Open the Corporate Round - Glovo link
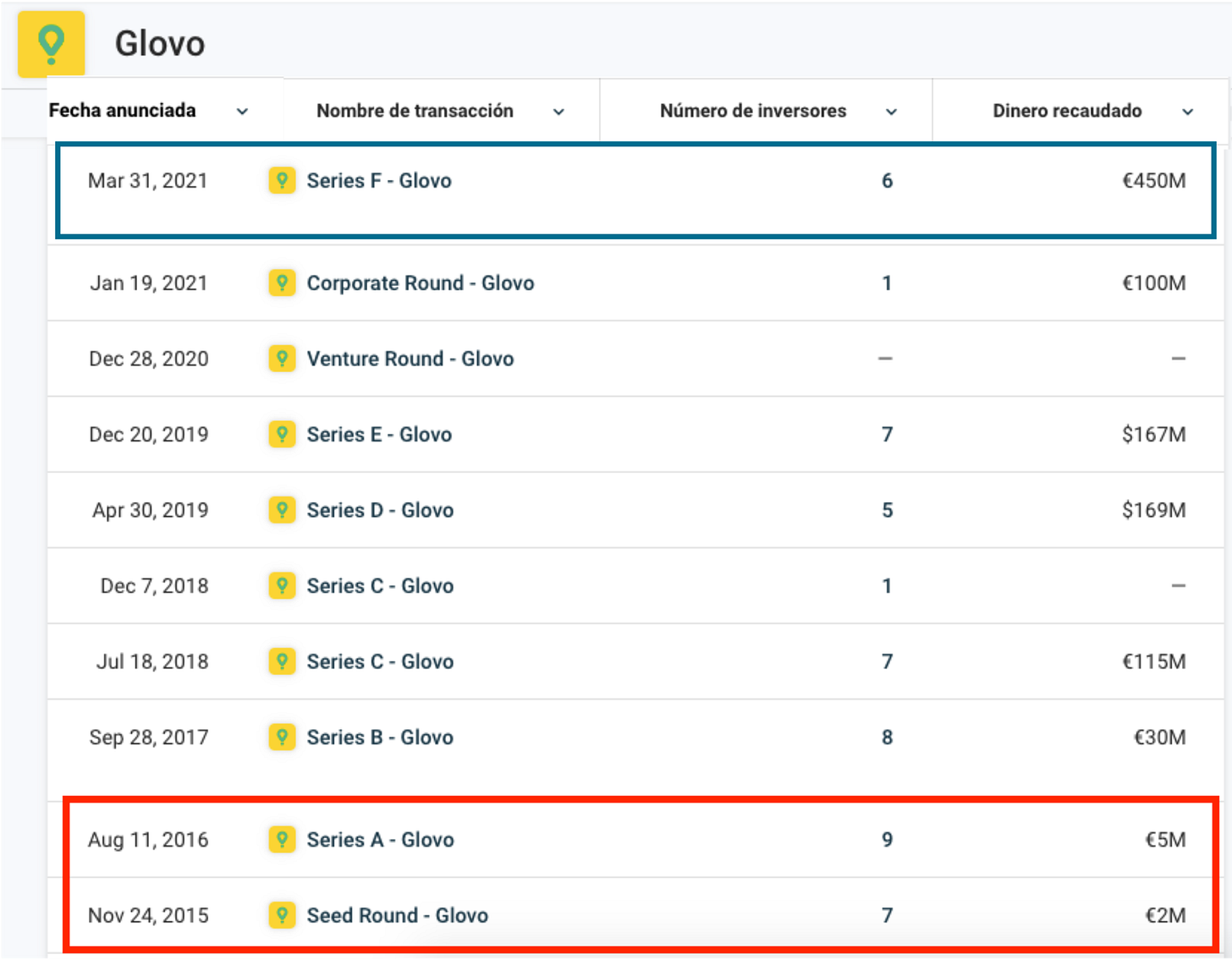This screenshot has height=965, width=1232. click(x=421, y=282)
